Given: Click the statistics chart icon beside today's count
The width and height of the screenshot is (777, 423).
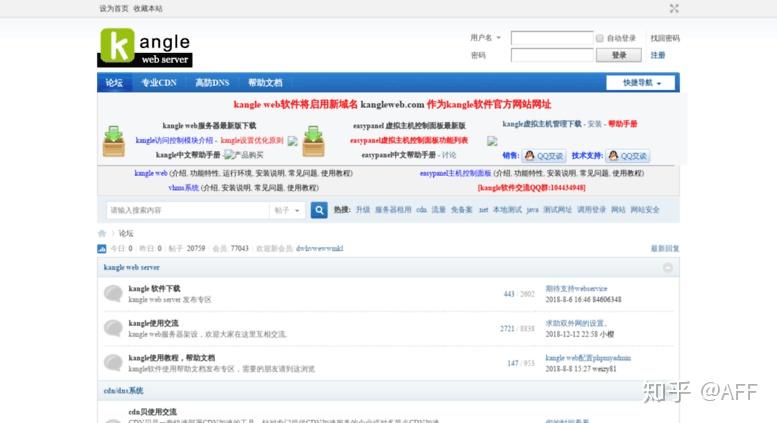Looking at the screenshot, I should [x=102, y=249].
